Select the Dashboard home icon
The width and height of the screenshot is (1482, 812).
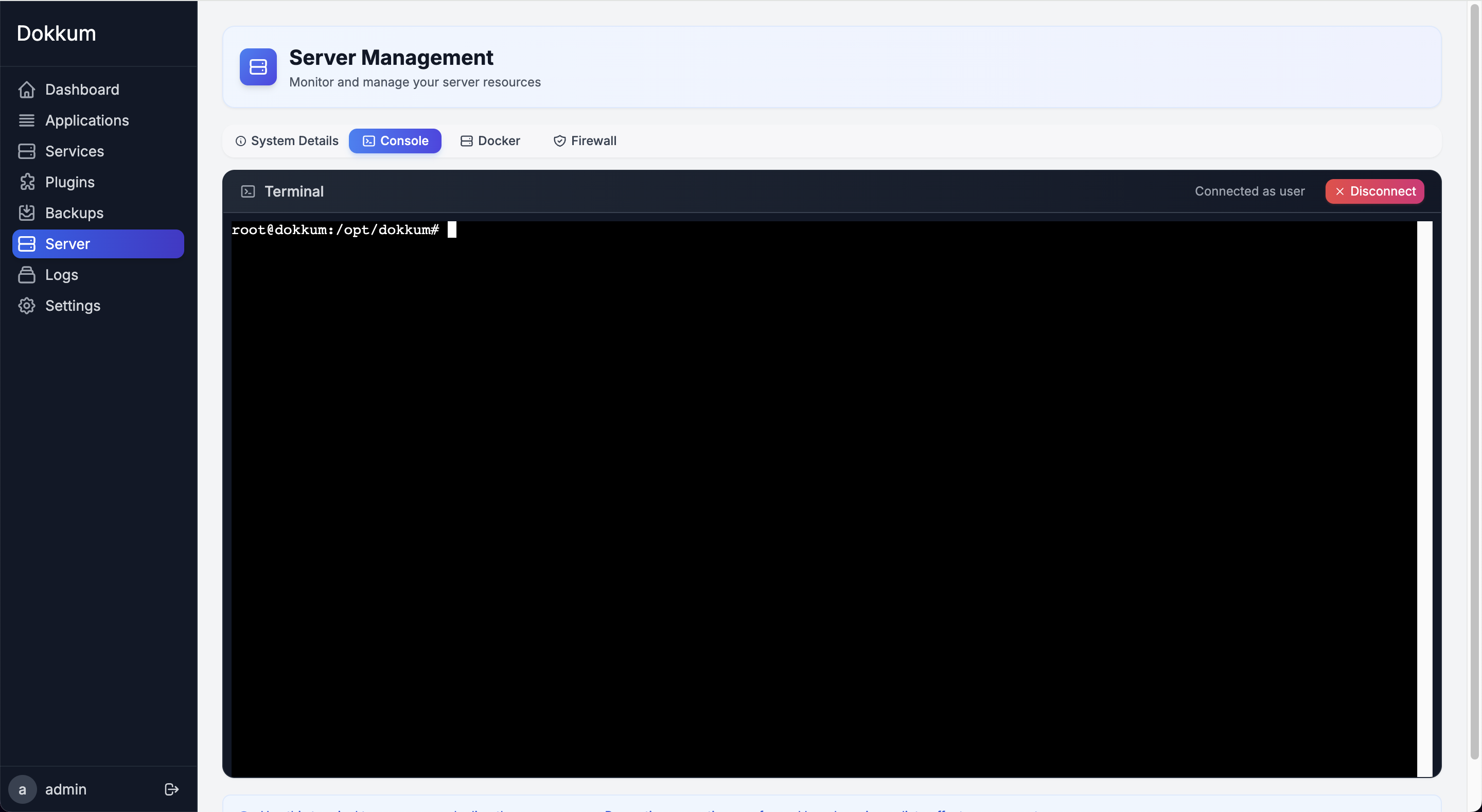(27, 90)
